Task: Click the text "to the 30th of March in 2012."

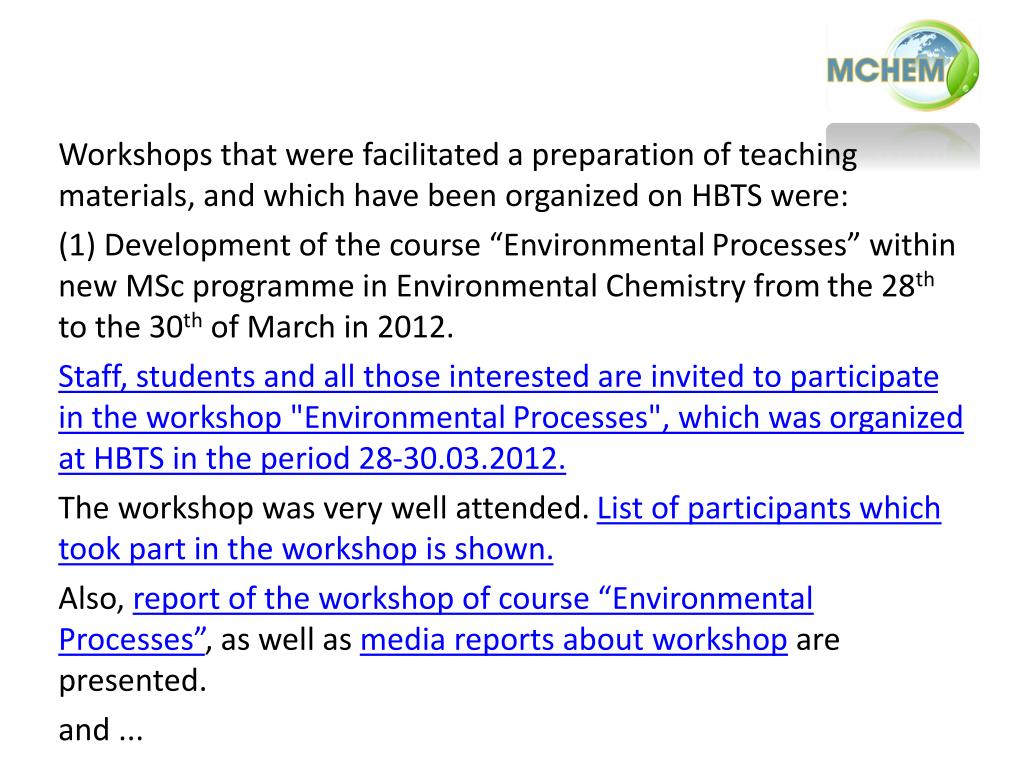Action: click(x=256, y=327)
